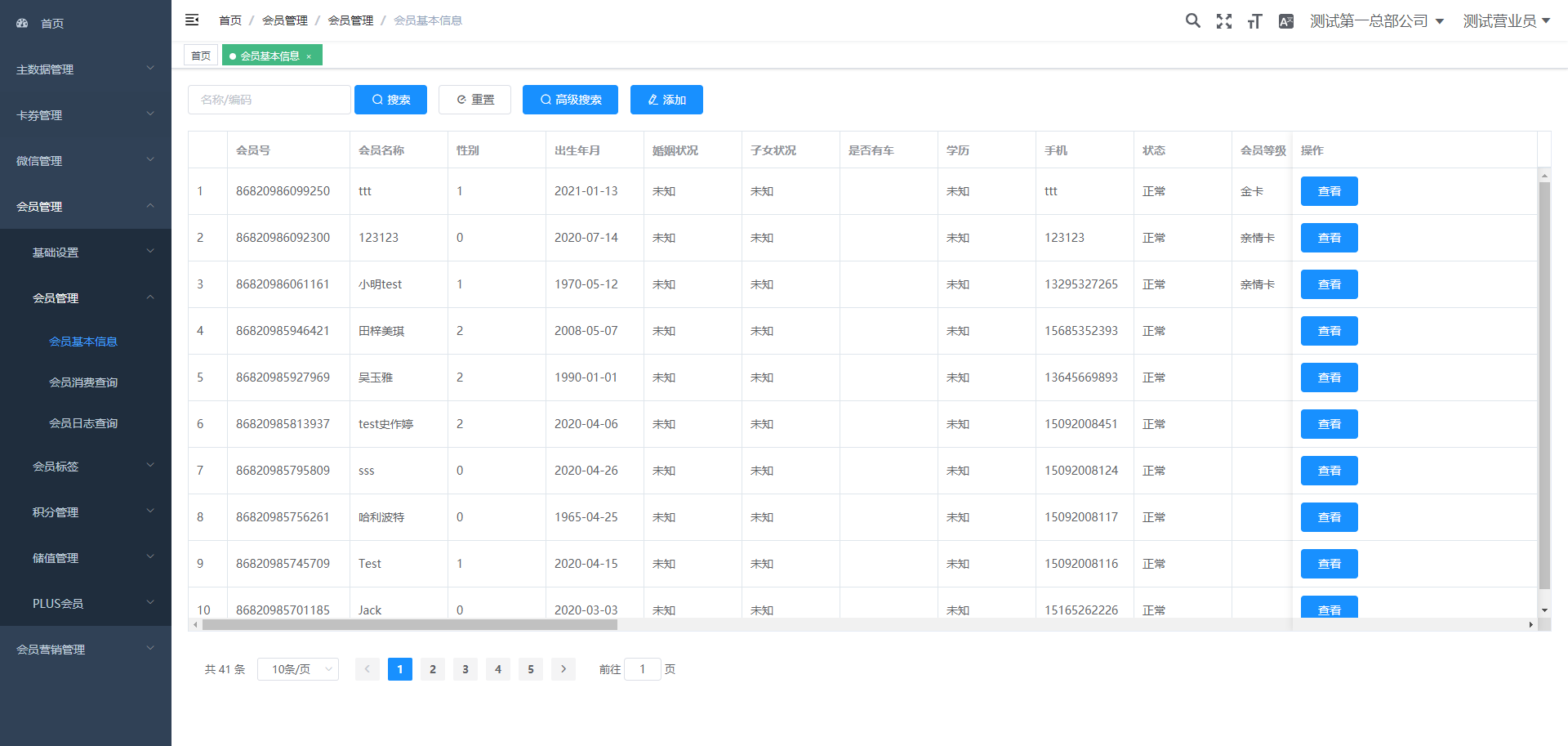Click 查看 for member 吴玉雅
Image resolution: width=1568 pixels, height=746 pixels.
click(1330, 377)
